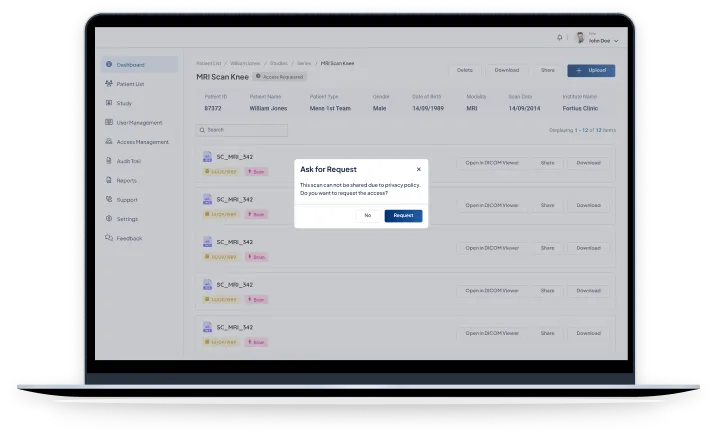
Task: Click the Patient List sidebar icon
Action: pos(109,84)
